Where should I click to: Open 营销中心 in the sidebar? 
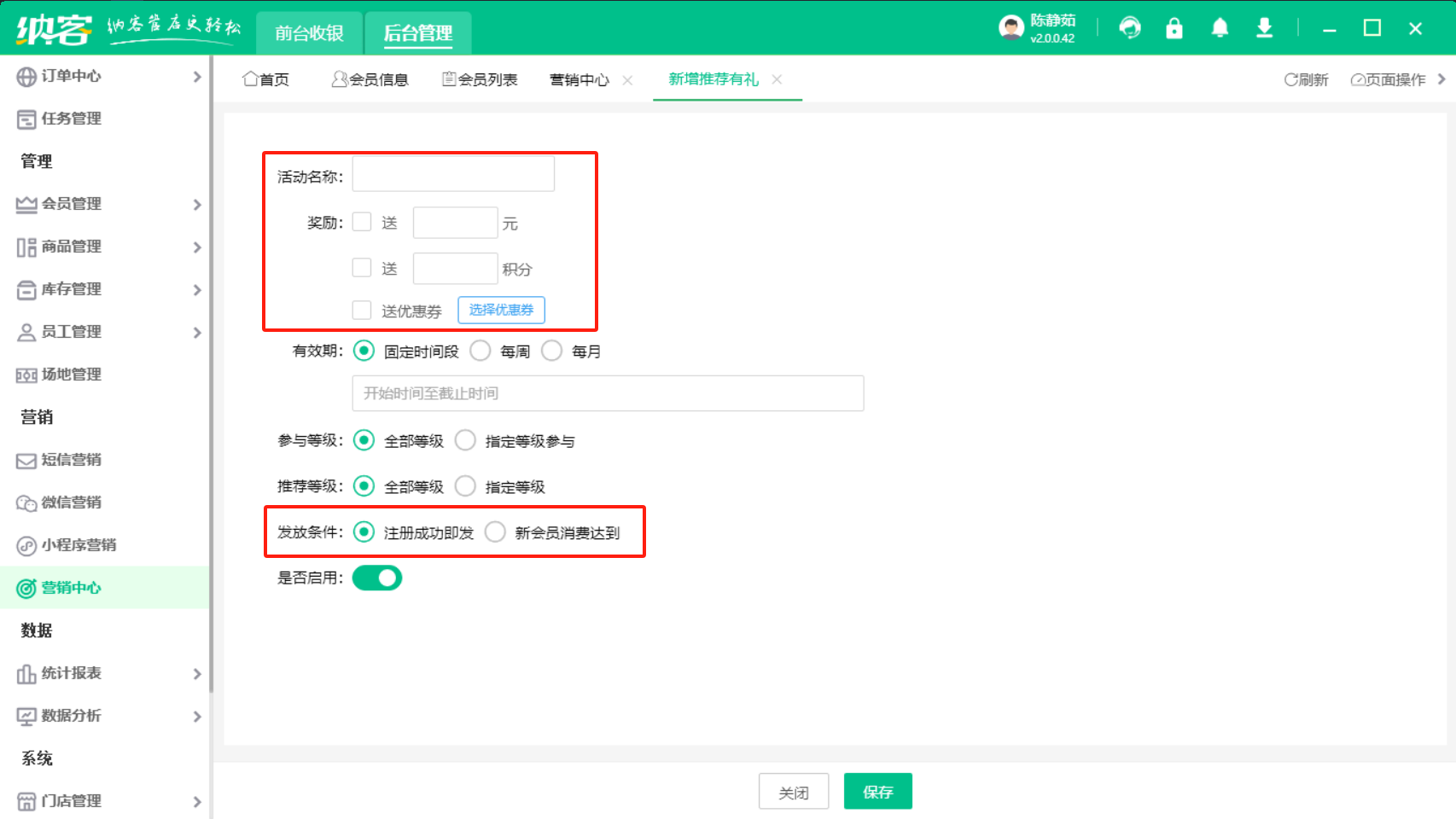71,588
